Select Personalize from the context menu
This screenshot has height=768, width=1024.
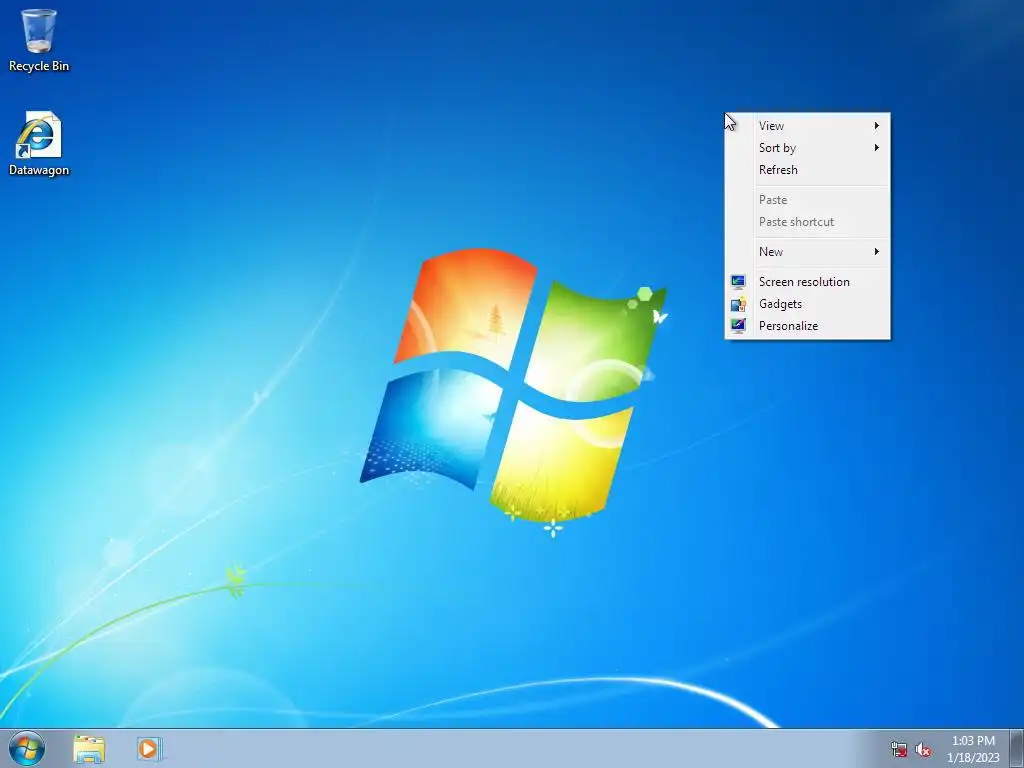pos(808,326)
